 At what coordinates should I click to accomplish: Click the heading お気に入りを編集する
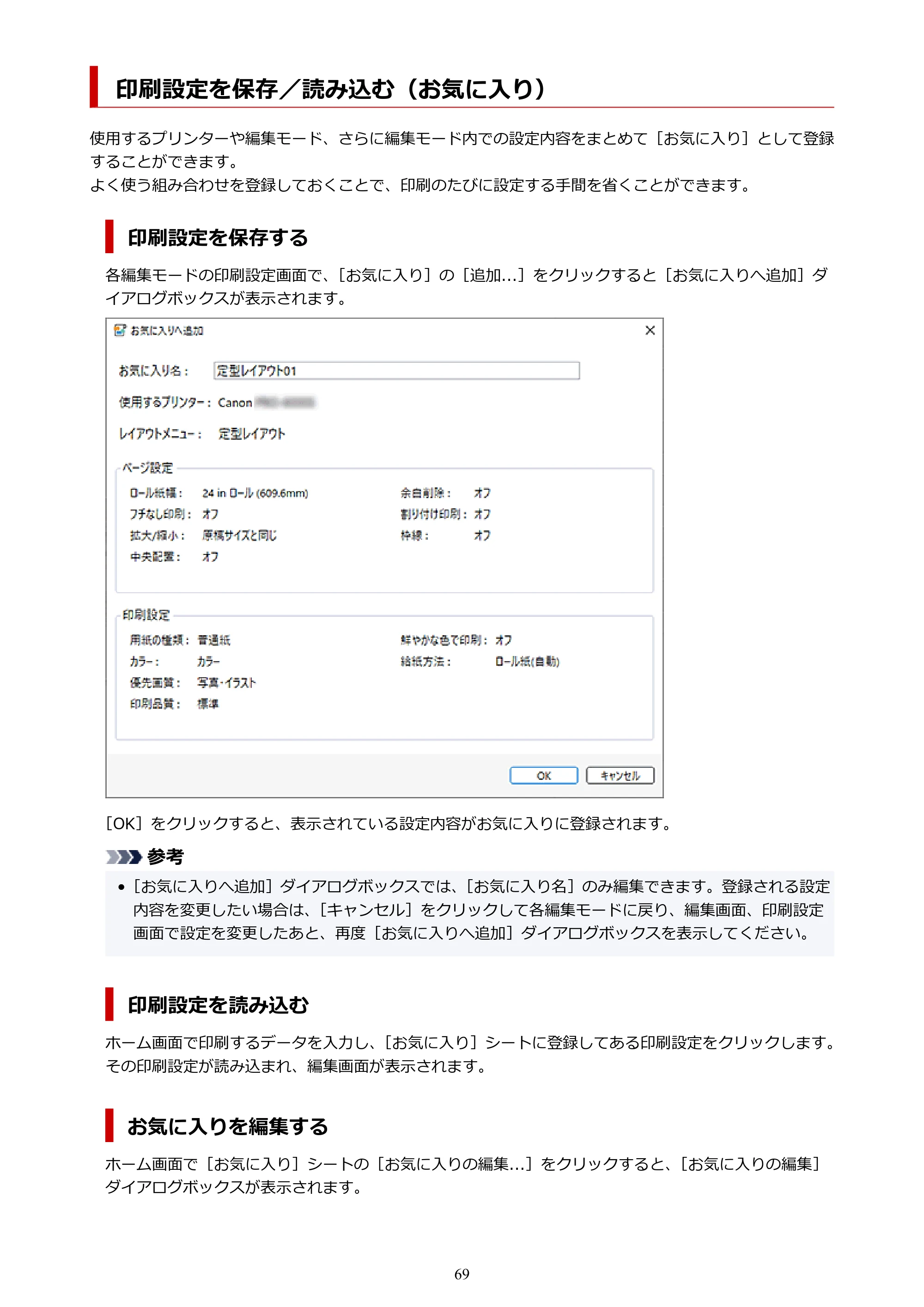coord(228,1126)
